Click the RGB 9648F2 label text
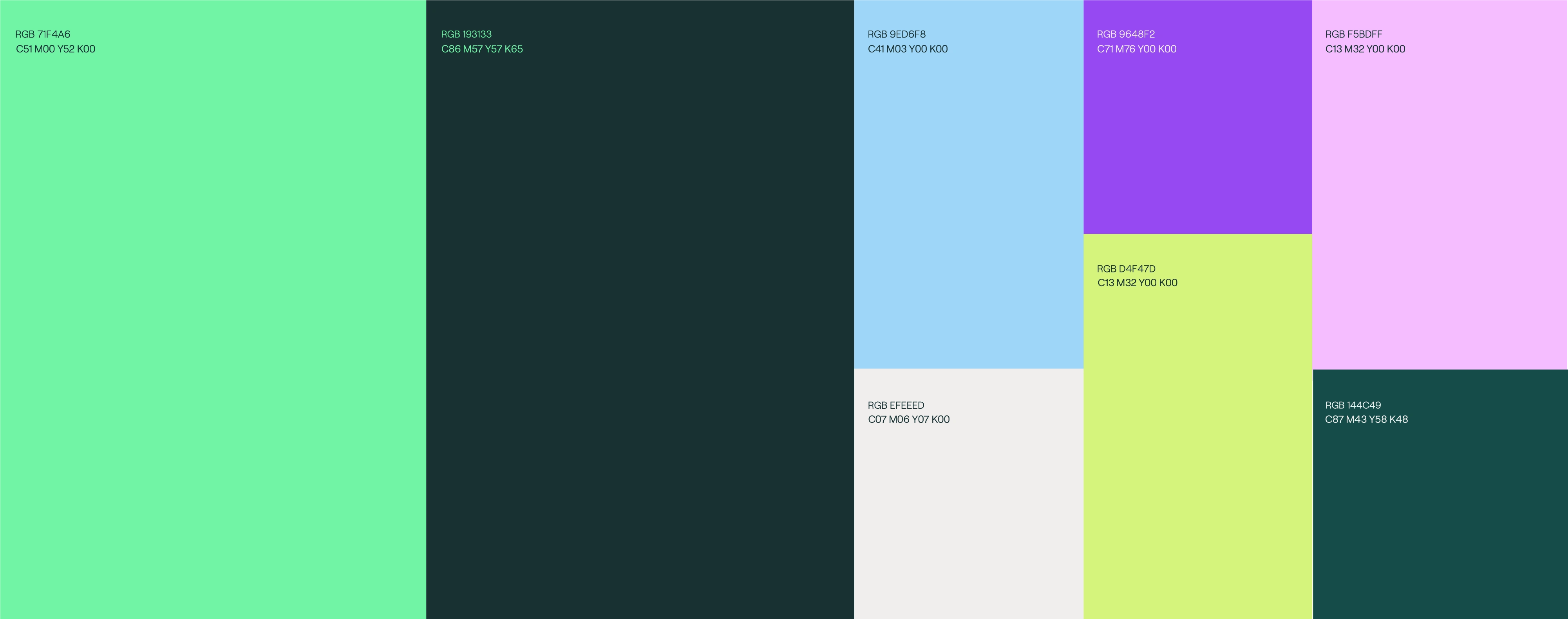Image resolution: width=1568 pixels, height=619 pixels. tap(1125, 34)
